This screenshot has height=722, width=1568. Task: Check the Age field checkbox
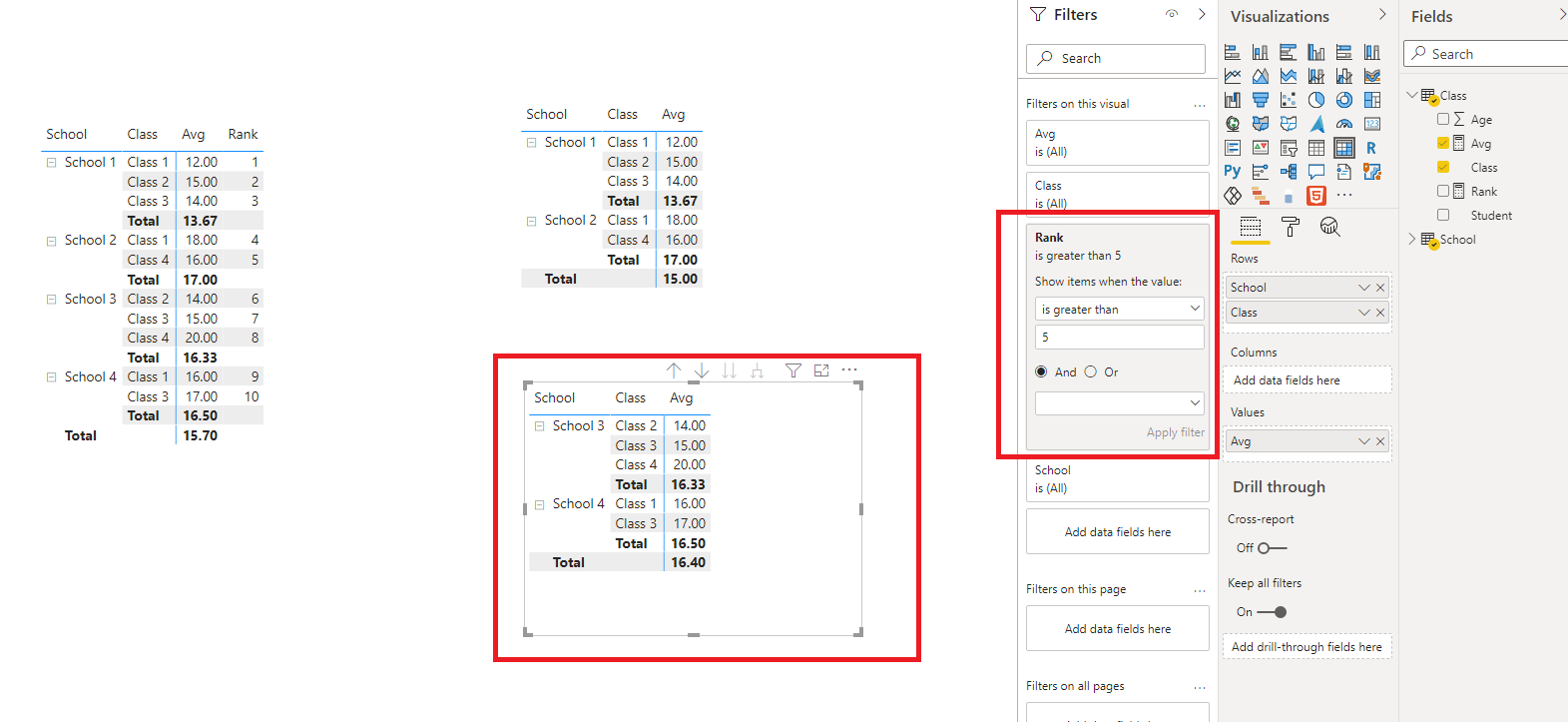coord(1443,119)
